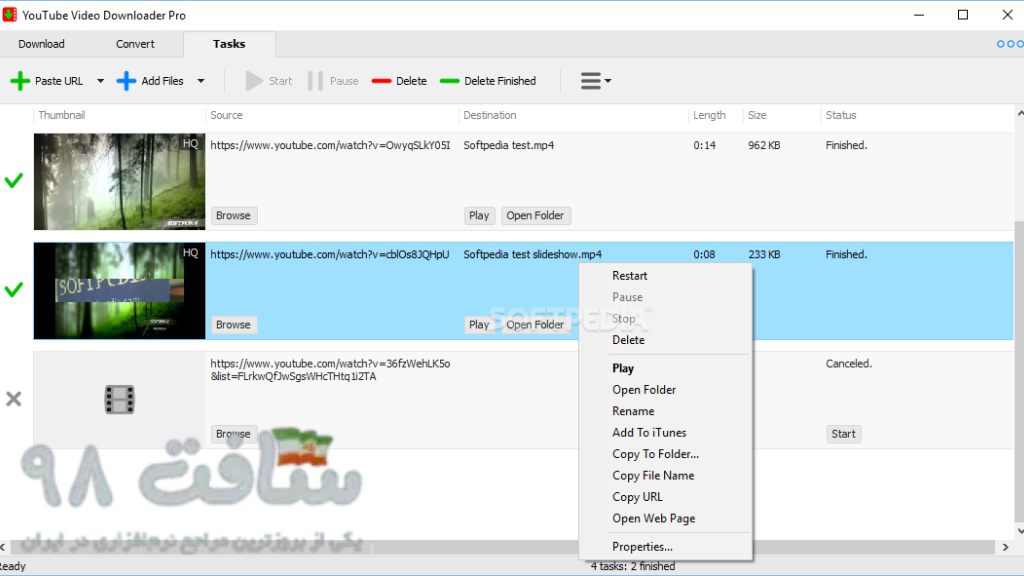The height and width of the screenshot is (576, 1024).
Task: Click the Destination column header
Action: tap(490, 115)
